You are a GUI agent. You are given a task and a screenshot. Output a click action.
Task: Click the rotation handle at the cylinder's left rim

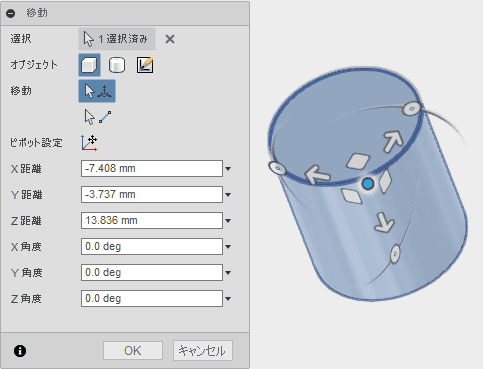[277, 168]
